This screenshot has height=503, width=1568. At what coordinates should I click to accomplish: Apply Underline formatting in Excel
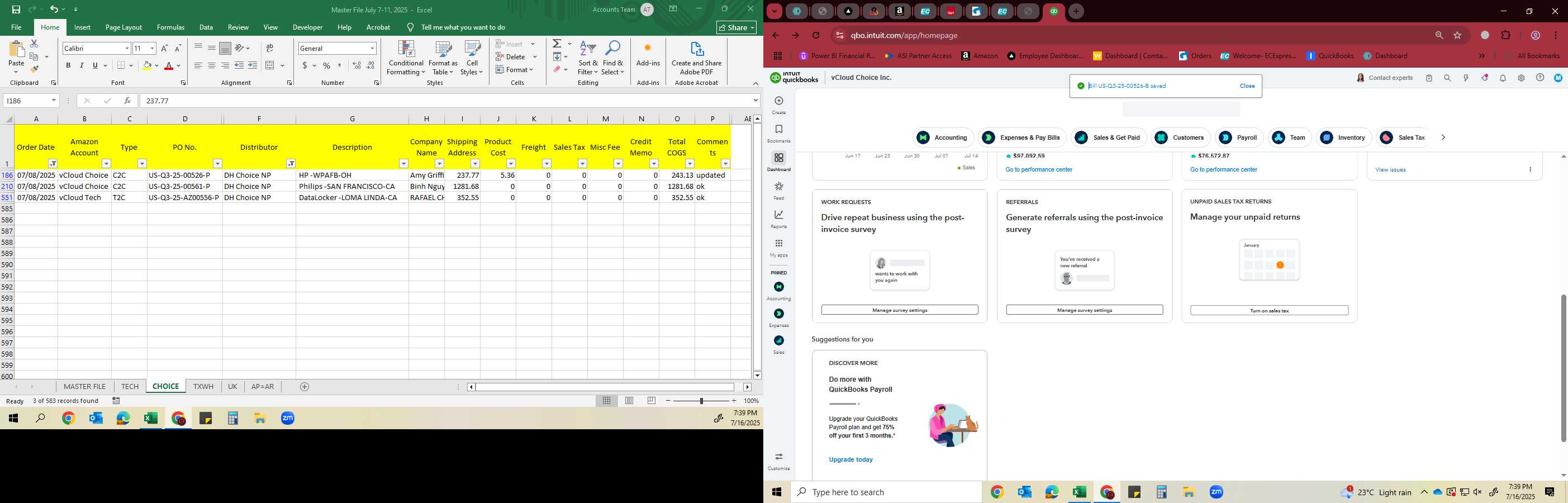pos(95,66)
